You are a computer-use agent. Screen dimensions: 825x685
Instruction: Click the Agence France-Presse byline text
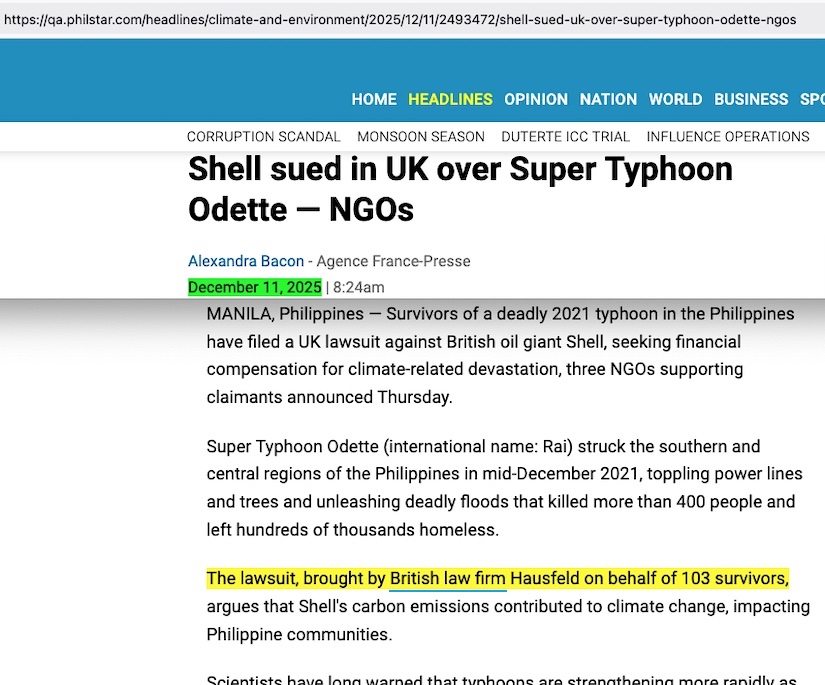pyautogui.click(x=393, y=261)
